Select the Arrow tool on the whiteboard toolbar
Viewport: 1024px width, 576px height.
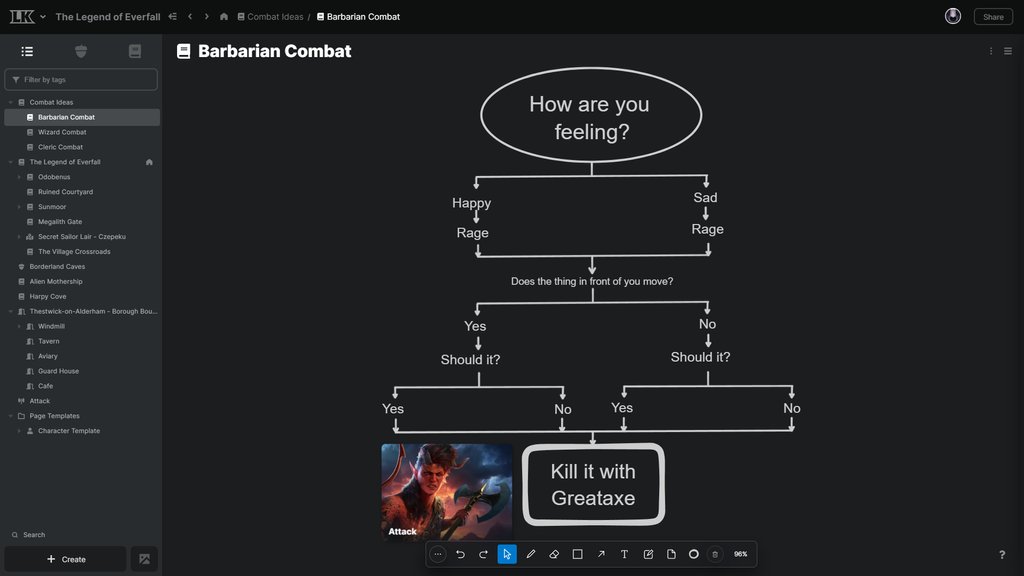click(x=601, y=554)
